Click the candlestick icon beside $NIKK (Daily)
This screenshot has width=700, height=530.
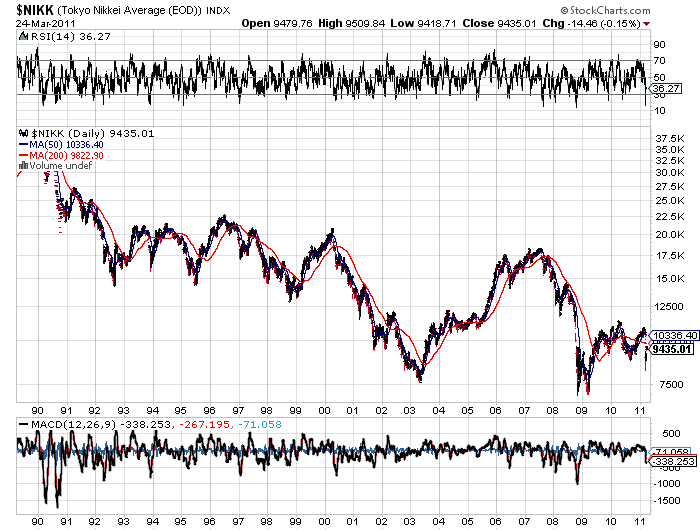coord(24,133)
